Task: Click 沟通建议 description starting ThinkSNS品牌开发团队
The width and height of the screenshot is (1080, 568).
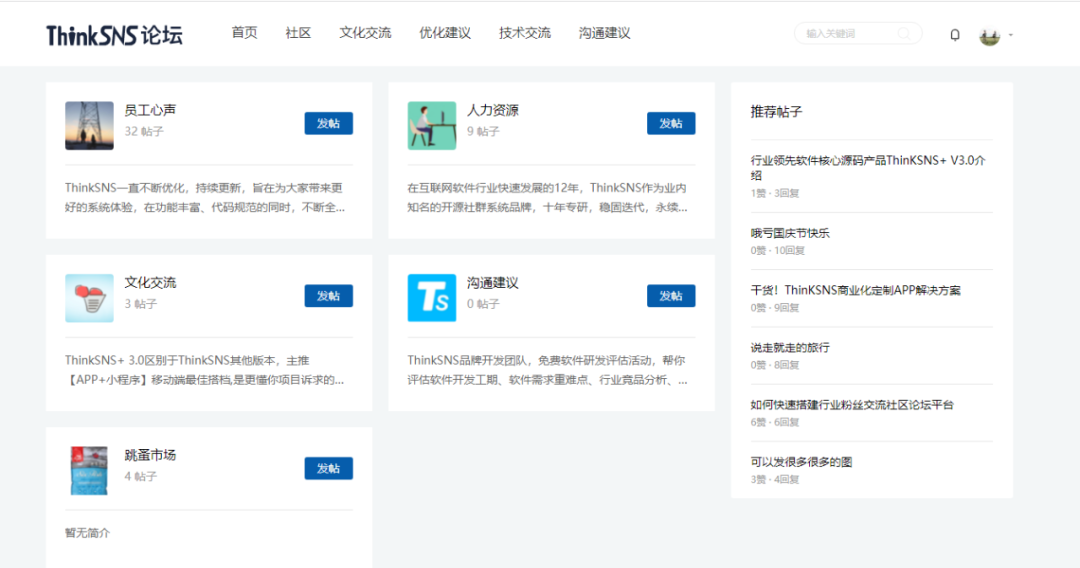Action: 547,370
